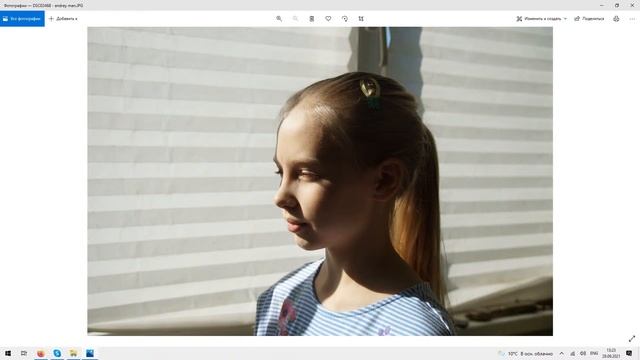Open the network tray icon
The height and width of the screenshot is (360, 640).
click(573, 353)
